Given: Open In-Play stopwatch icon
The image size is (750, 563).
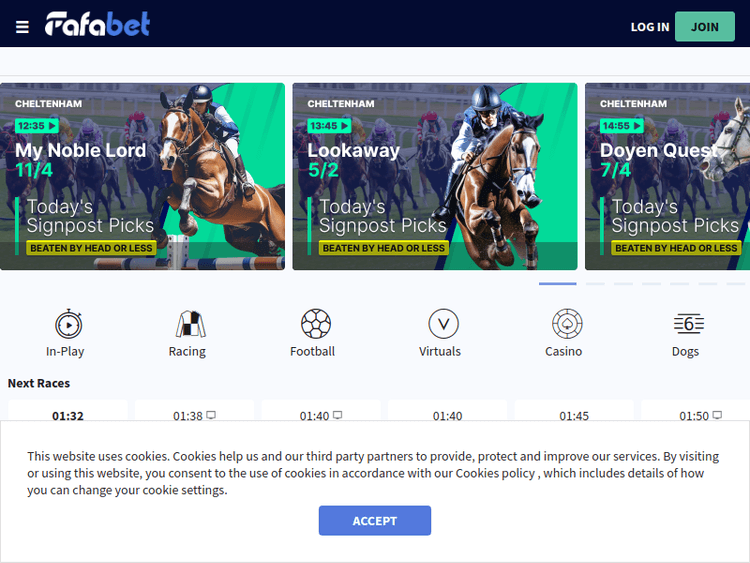Looking at the screenshot, I should (68, 324).
